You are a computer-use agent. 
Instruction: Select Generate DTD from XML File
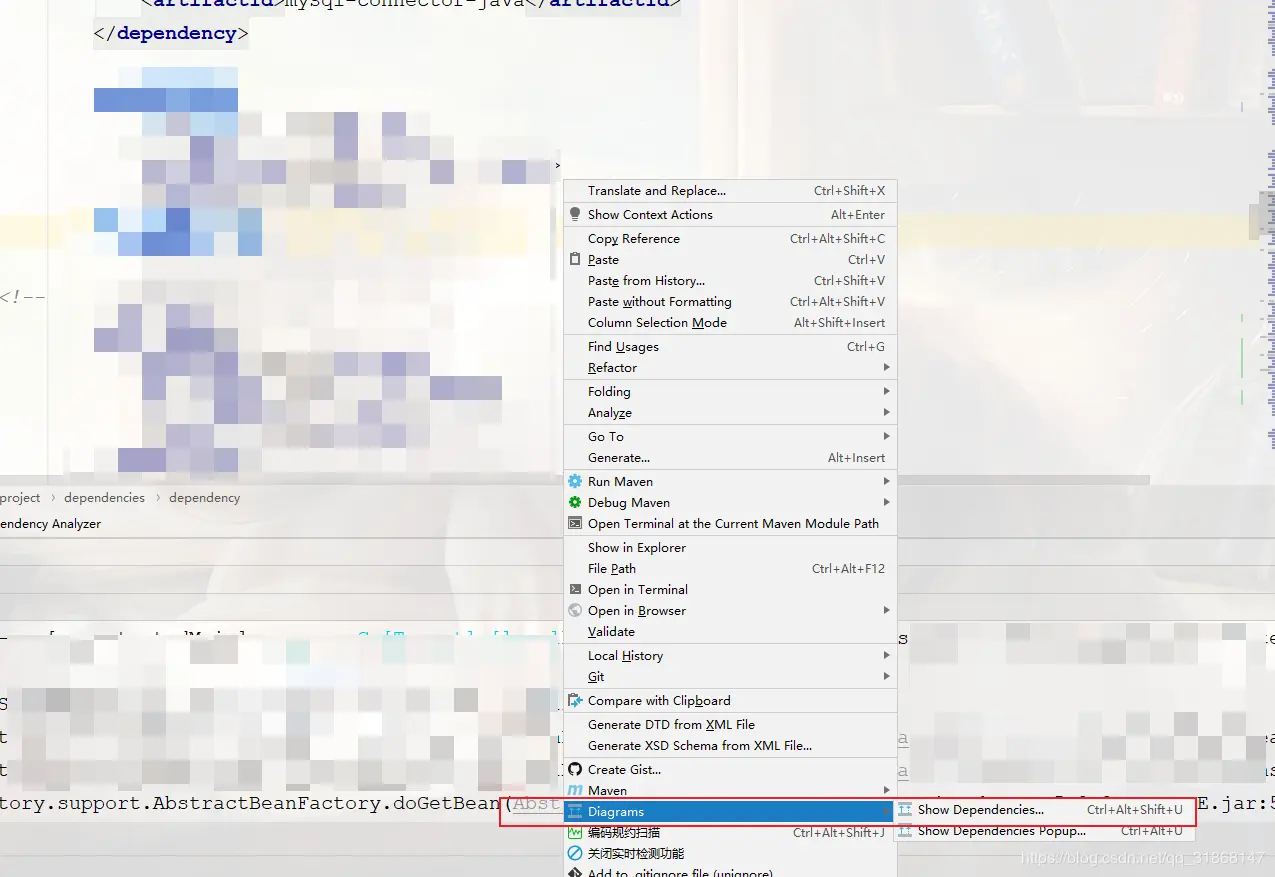point(730,724)
